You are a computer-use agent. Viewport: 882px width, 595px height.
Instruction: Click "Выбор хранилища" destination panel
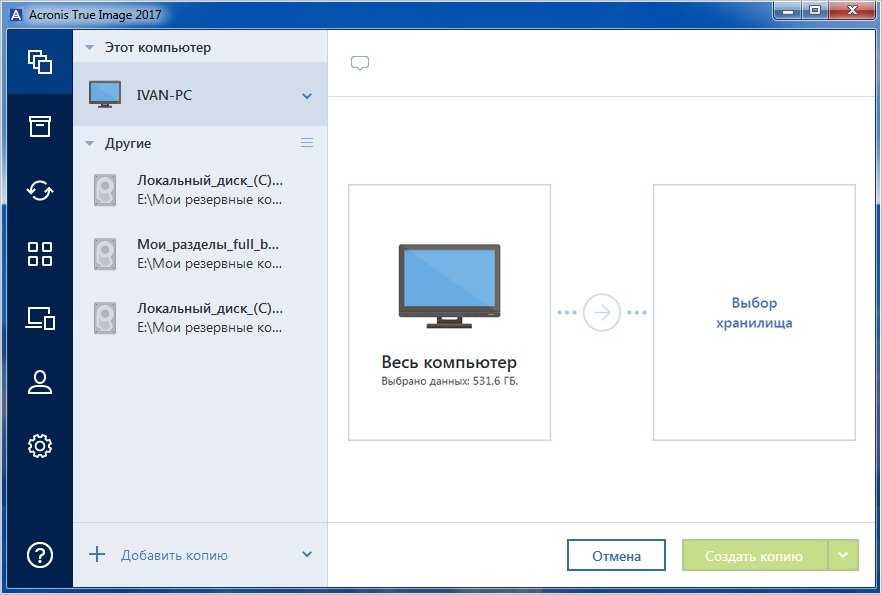coord(754,312)
